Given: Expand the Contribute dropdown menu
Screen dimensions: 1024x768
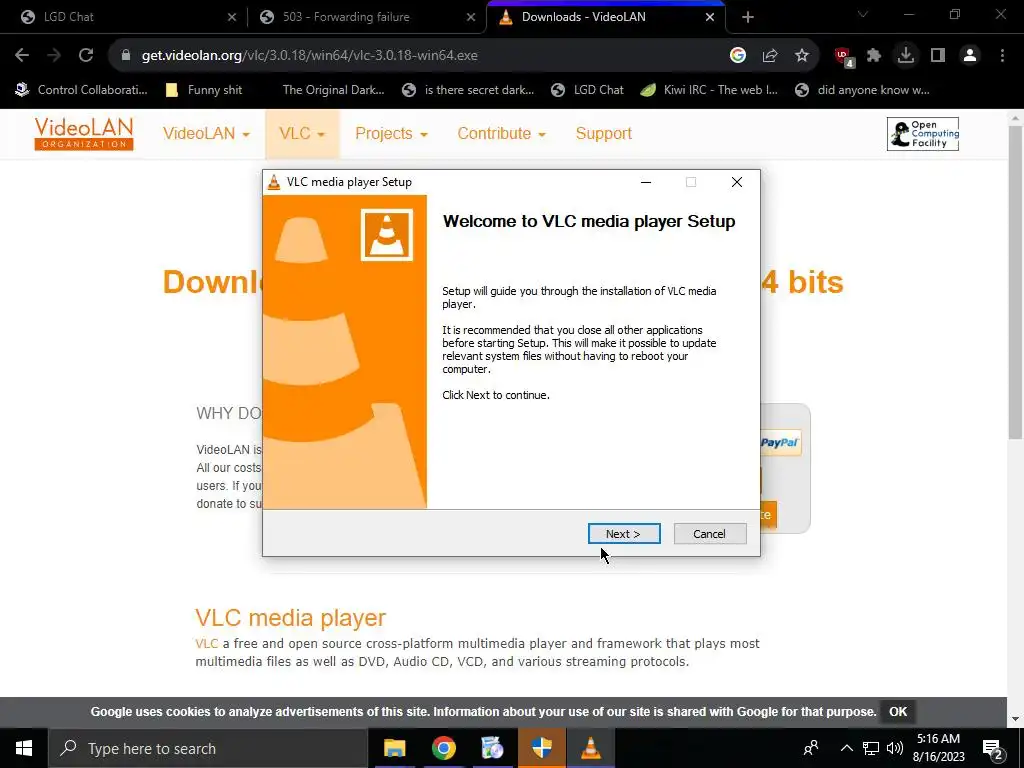Looking at the screenshot, I should click(x=501, y=133).
